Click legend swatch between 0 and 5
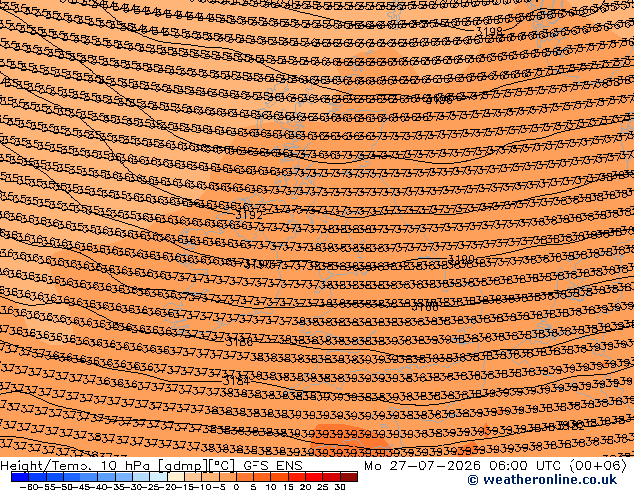634x490 pixels. [x=245, y=477]
